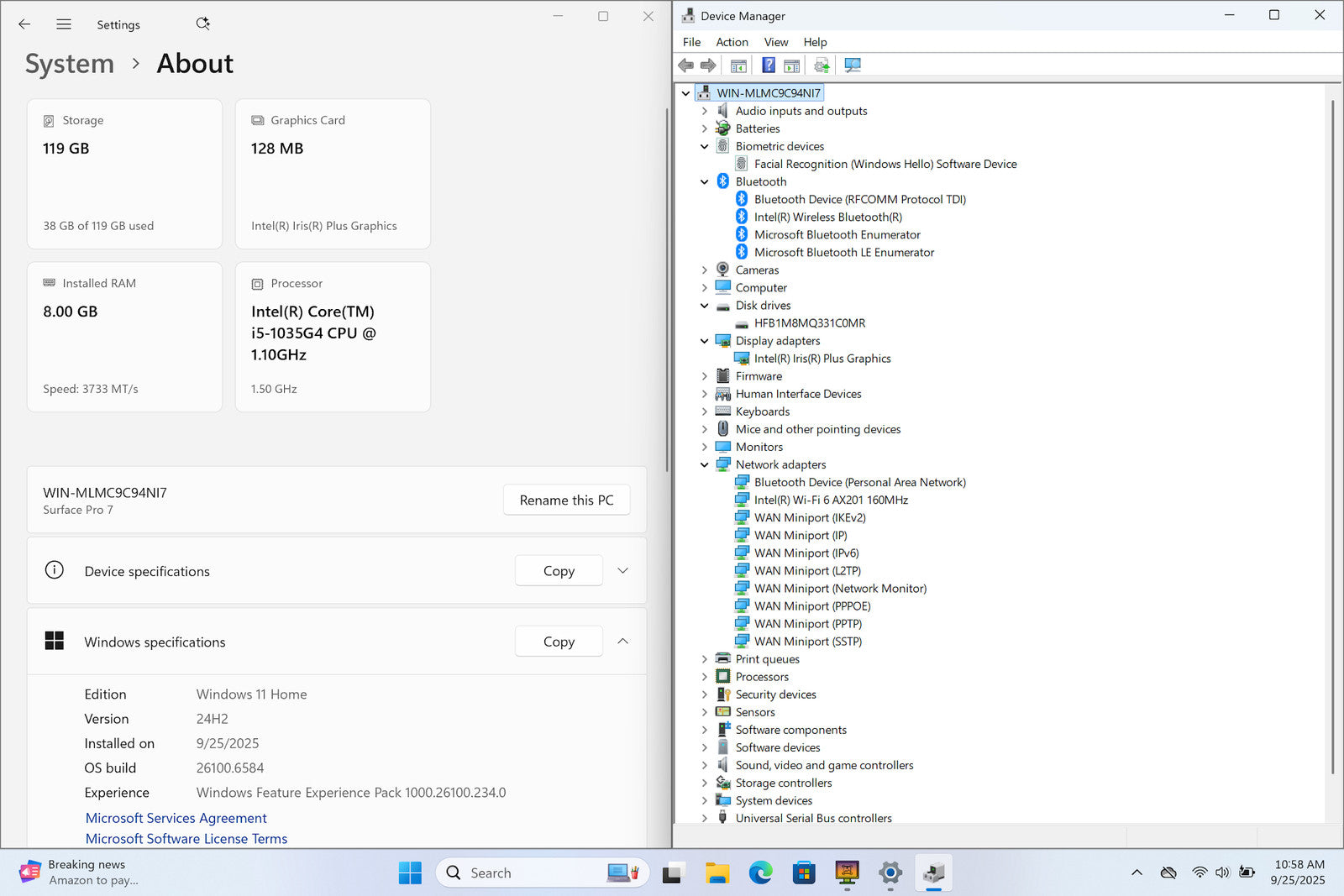Open Microsoft Store from the taskbar
The height and width of the screenshot is (896, 1344).
coord(804,873)
